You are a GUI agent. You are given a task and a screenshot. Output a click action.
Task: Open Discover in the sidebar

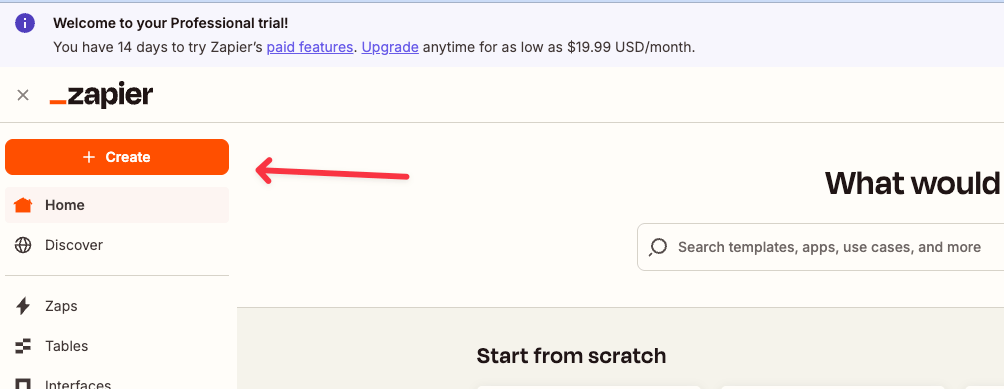tap(117, 245)
